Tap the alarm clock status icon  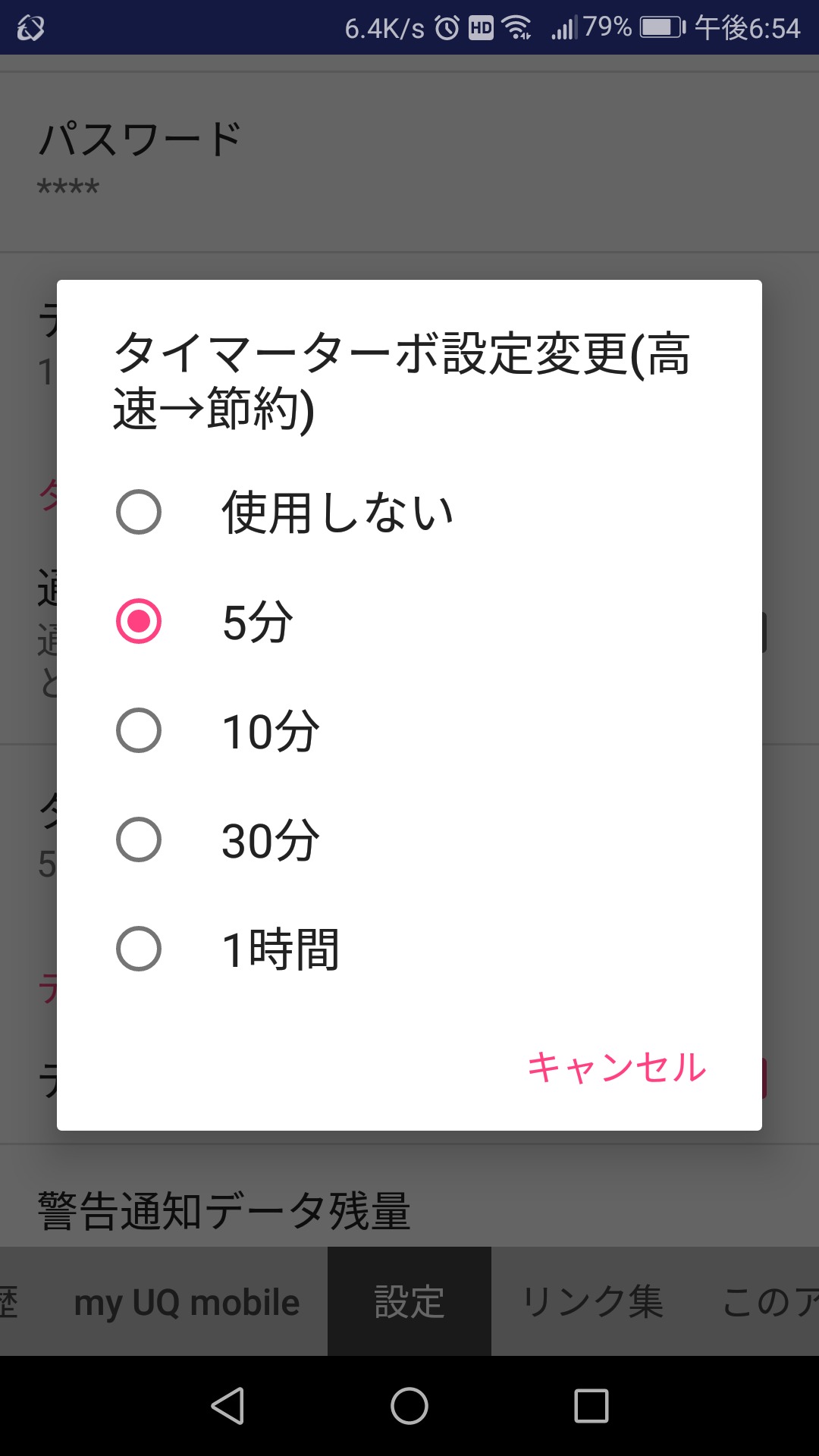(447, 28)
